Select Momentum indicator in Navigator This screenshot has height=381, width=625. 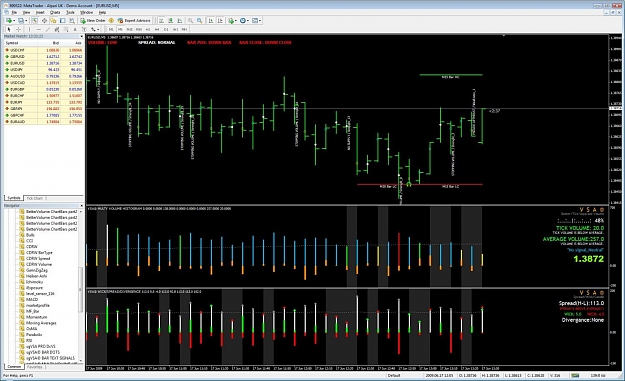tap(36, 317)
